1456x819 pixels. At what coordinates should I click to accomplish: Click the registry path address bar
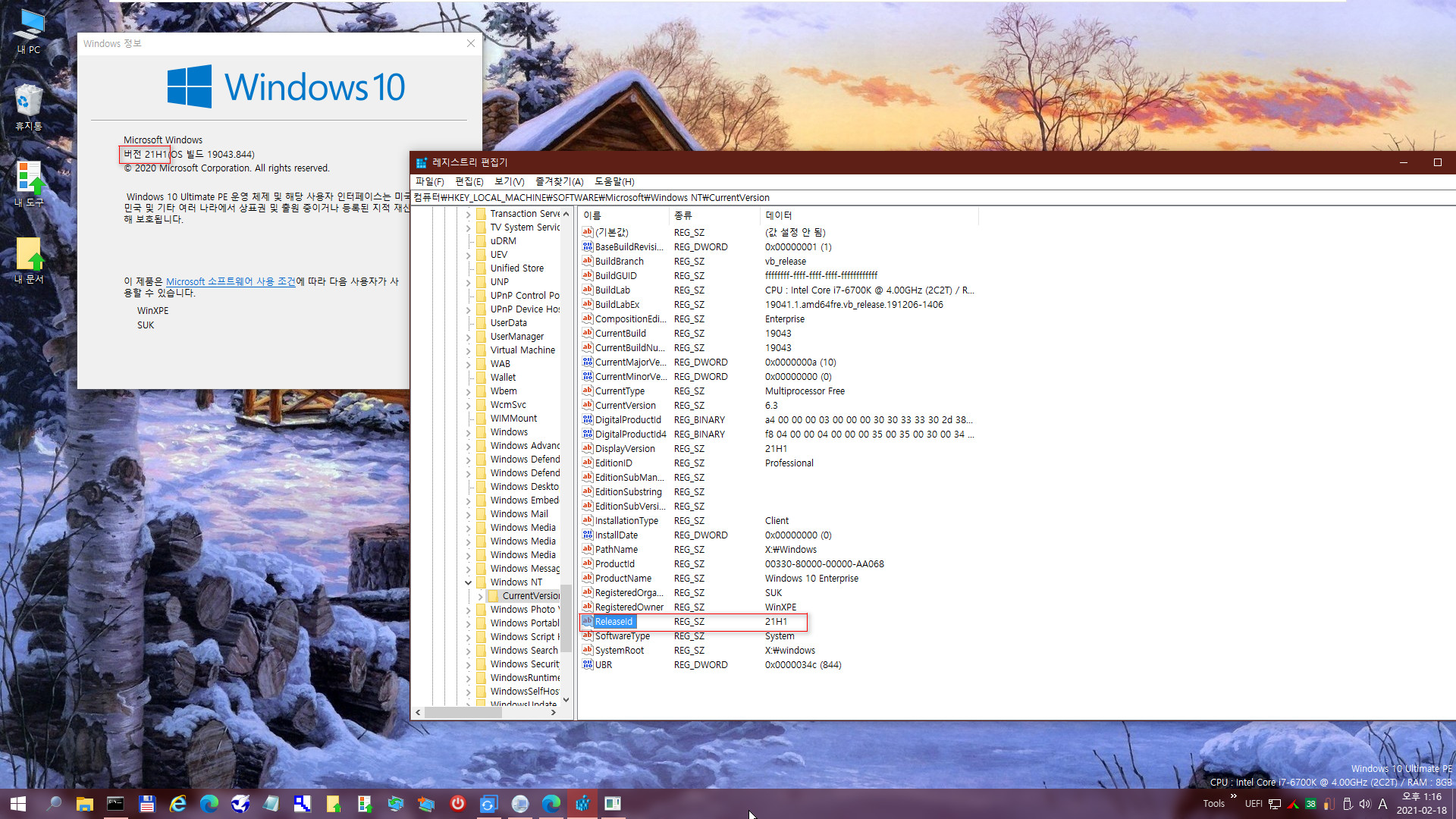click(933, 198)
